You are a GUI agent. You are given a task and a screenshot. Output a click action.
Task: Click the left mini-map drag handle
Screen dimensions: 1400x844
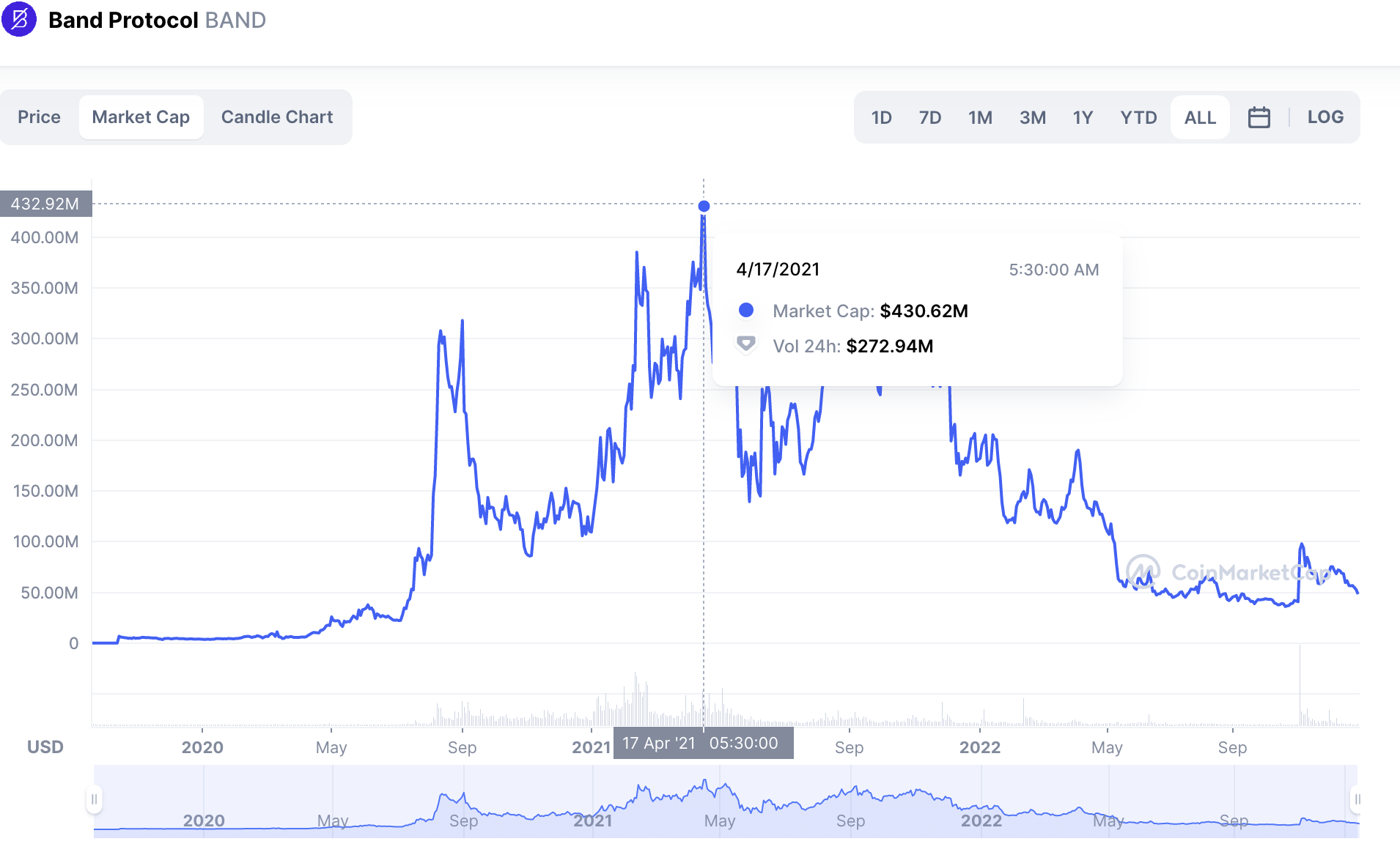pos(95,800)
